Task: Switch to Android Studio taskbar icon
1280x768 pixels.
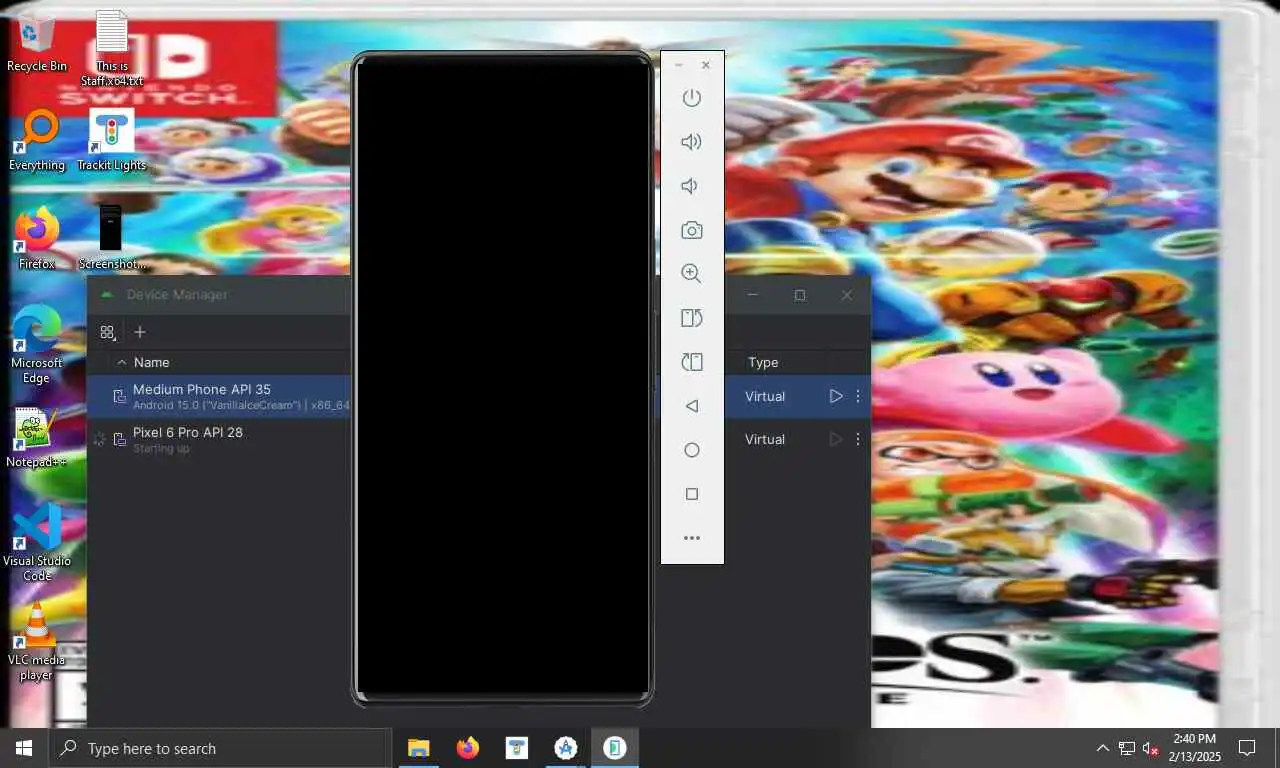Action: click(x=566, y=748)
